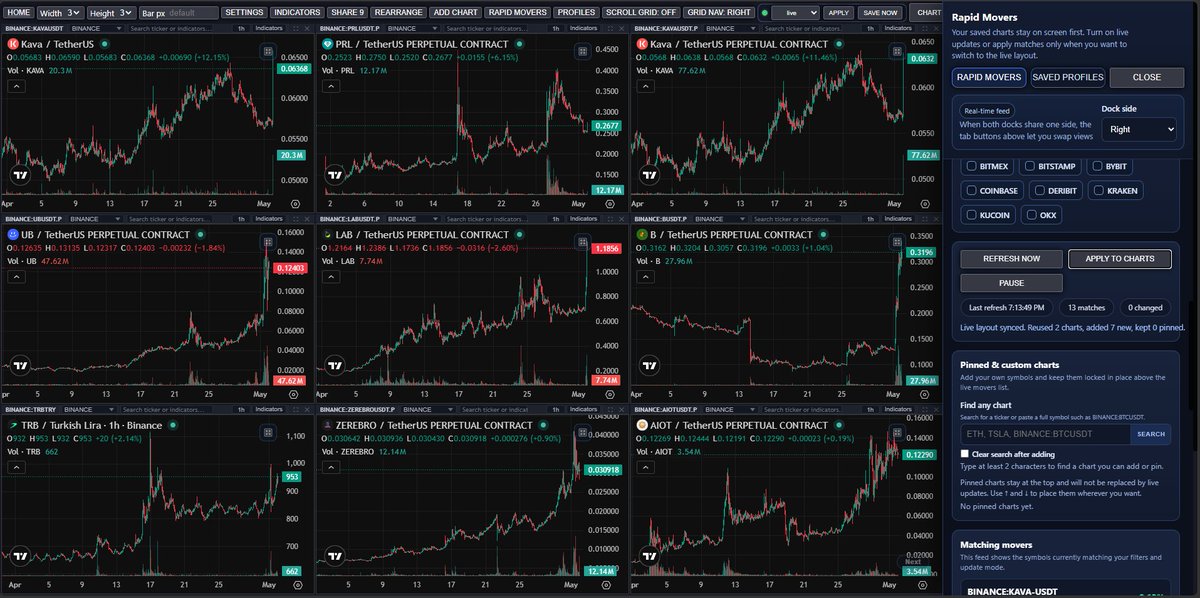Open PROFILES from the top toolbar
1200x598 pixels.
pyautogui.click(x=576, y=13)
